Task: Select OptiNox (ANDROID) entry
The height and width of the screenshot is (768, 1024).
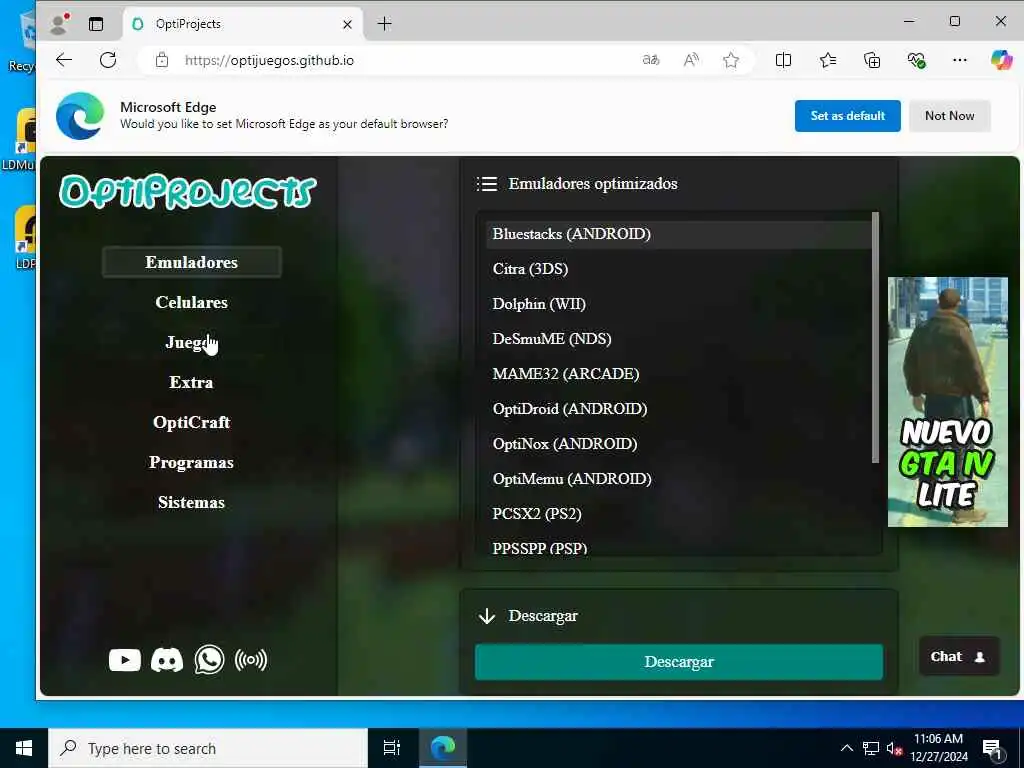Action: (678, 444)
